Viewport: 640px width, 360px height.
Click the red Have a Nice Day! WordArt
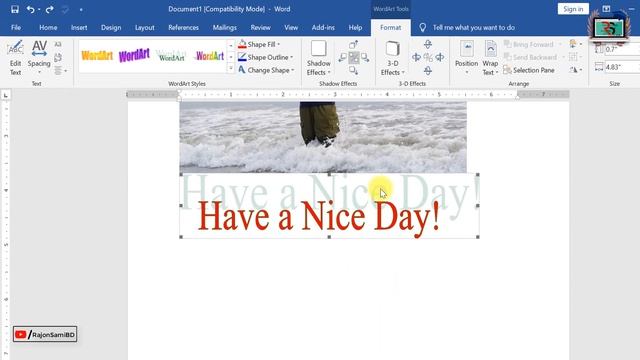tap(319, 218)
